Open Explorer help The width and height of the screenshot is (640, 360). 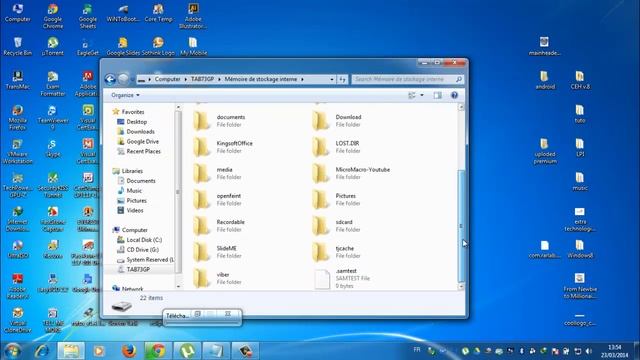click(x=454, y=95)
